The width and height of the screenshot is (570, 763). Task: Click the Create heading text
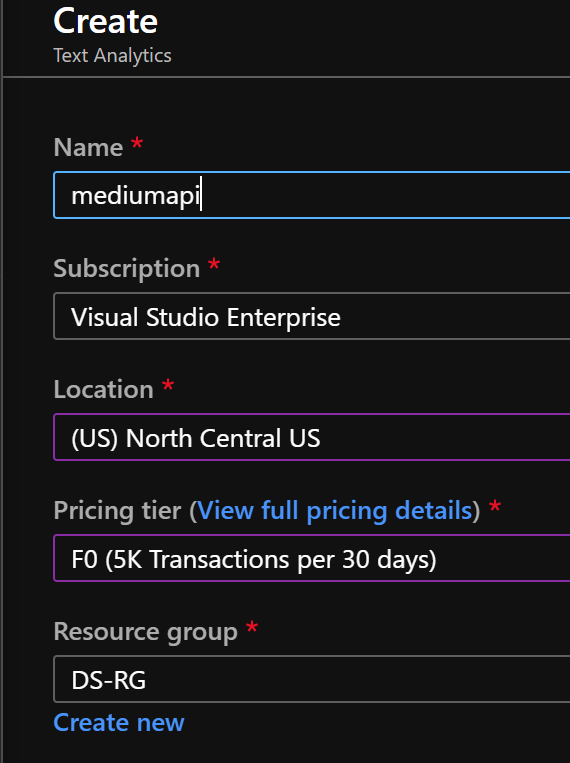pos(106,21)
